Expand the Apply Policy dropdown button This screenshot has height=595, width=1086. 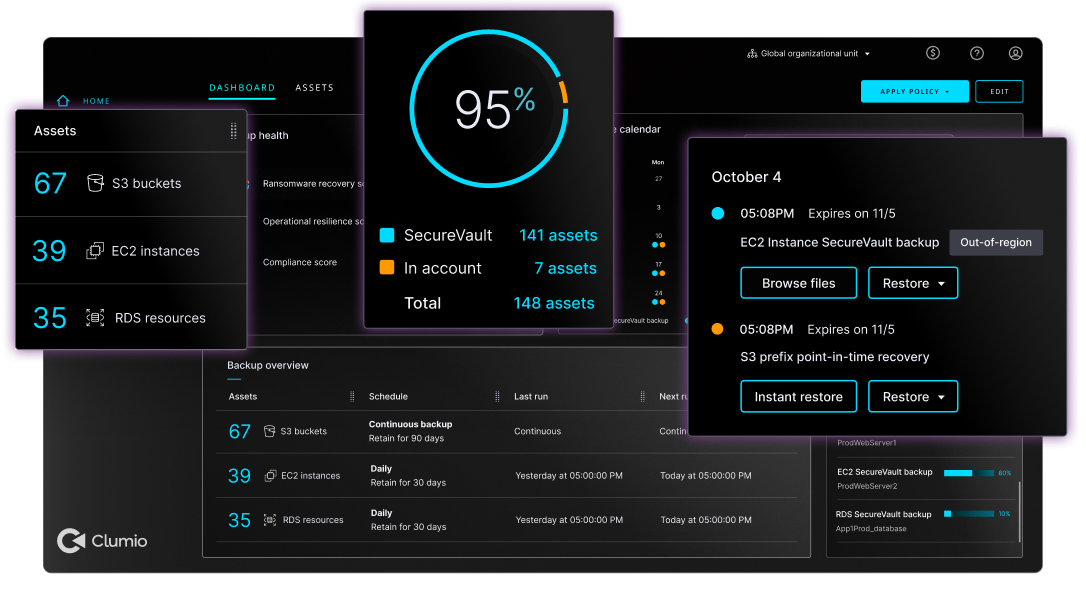pos(914,92)
